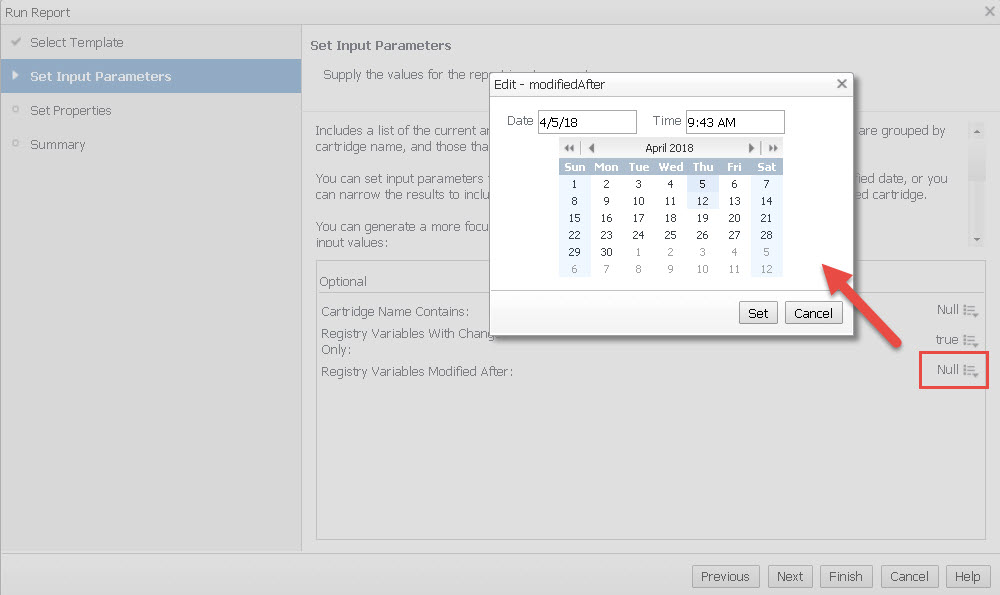Select April 12 in the calendar
The height and width of the screenshot is (595, 1000).
(x=702, y=201)
